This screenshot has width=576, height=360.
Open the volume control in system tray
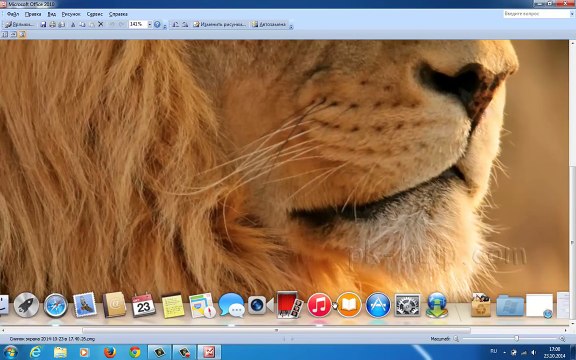pyautogui.click(x=533, y=352)
